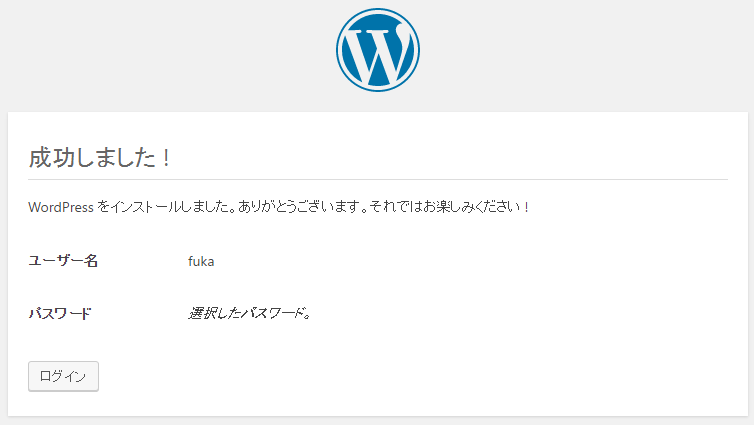Click the gray strip below the white panel

click(x=377, y=421)
